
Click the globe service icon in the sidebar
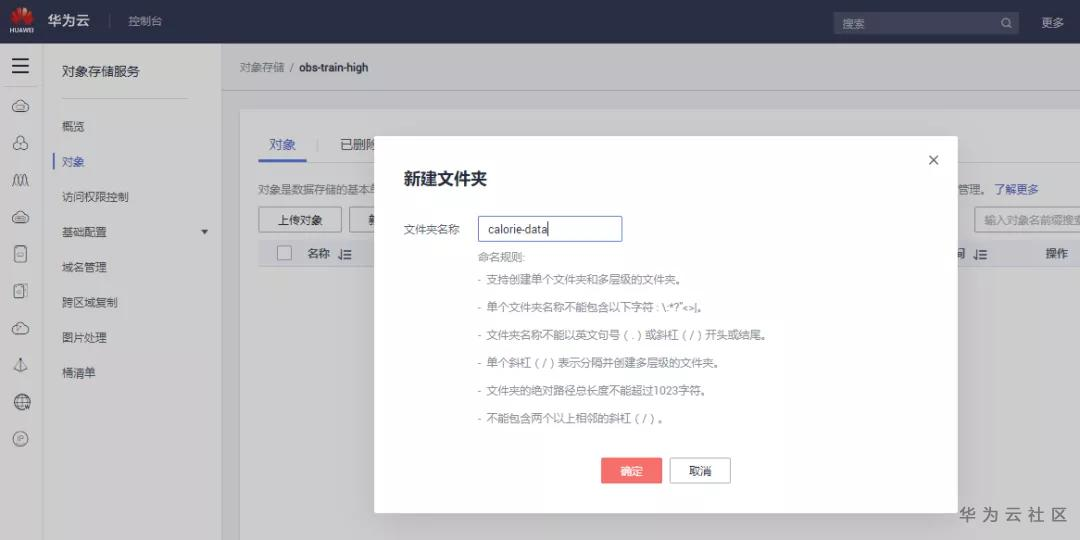tap(21, 402)
